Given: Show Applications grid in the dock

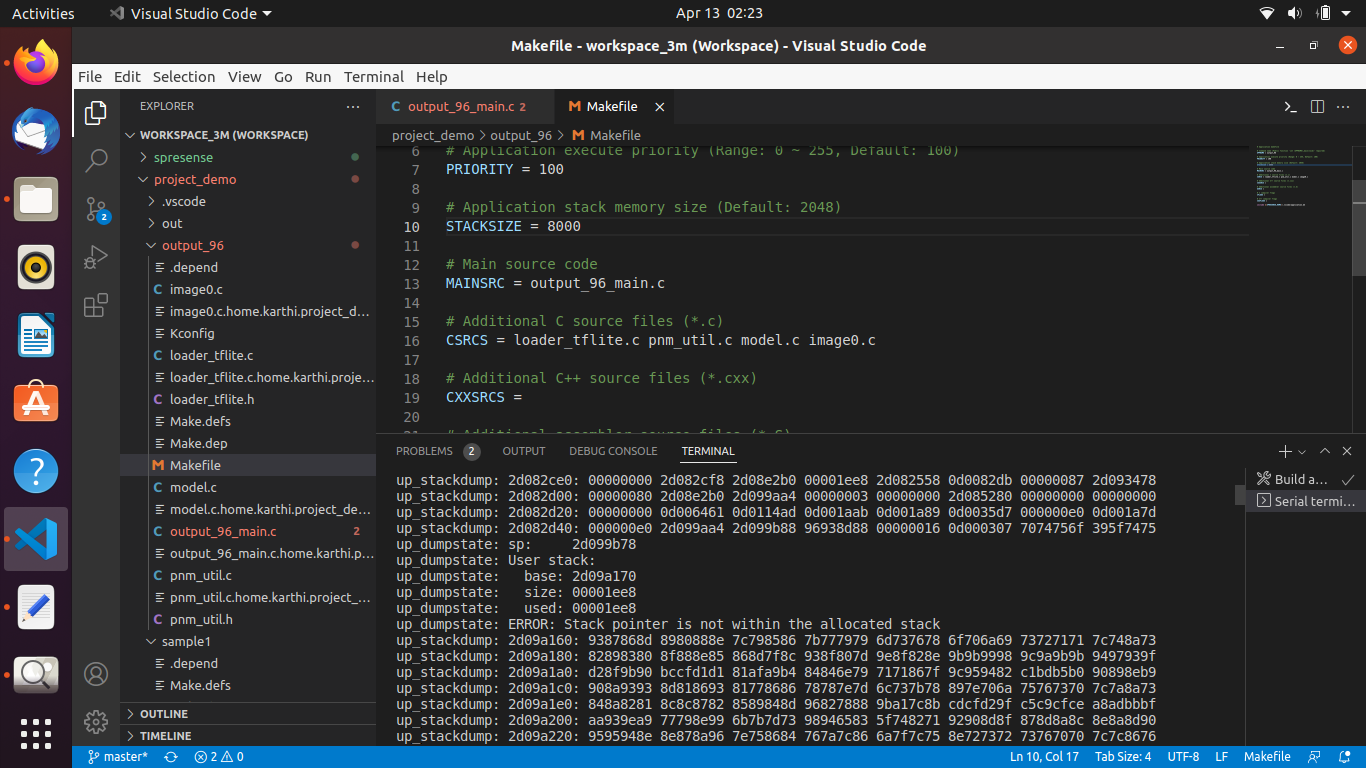Looking at the screenshot, I should coord(36,733).
